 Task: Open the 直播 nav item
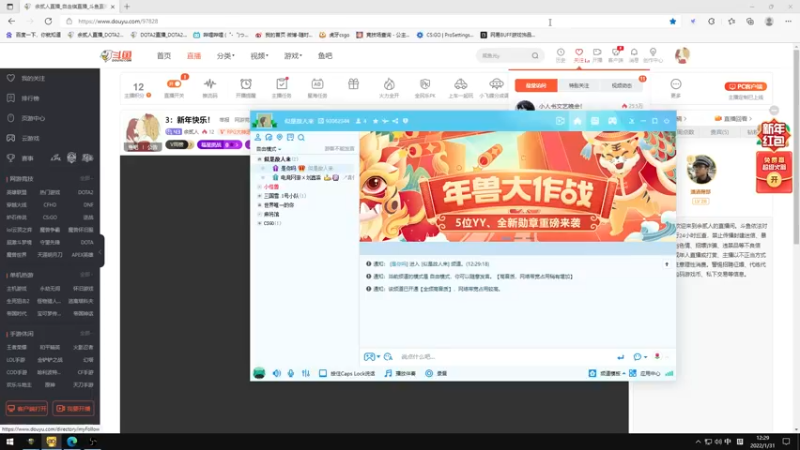coord(193,56)
